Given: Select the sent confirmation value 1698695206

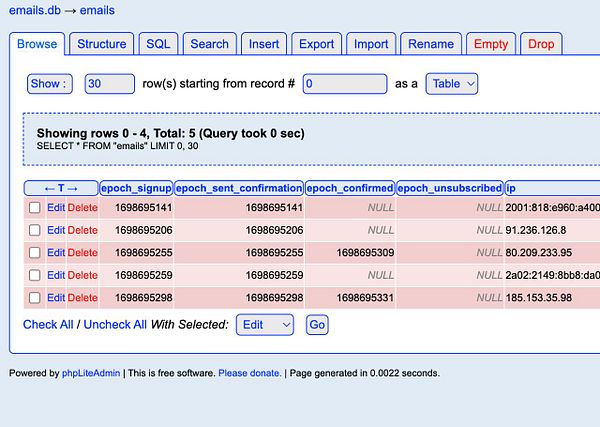Looking at the screenshot, I should [x=274, y=230].
